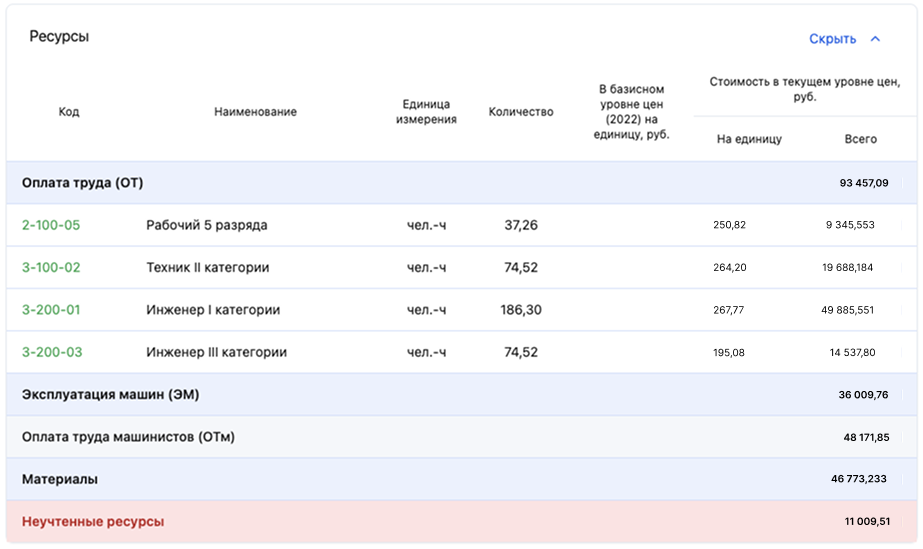Select total 19 688,184

[x=848, y=267]
